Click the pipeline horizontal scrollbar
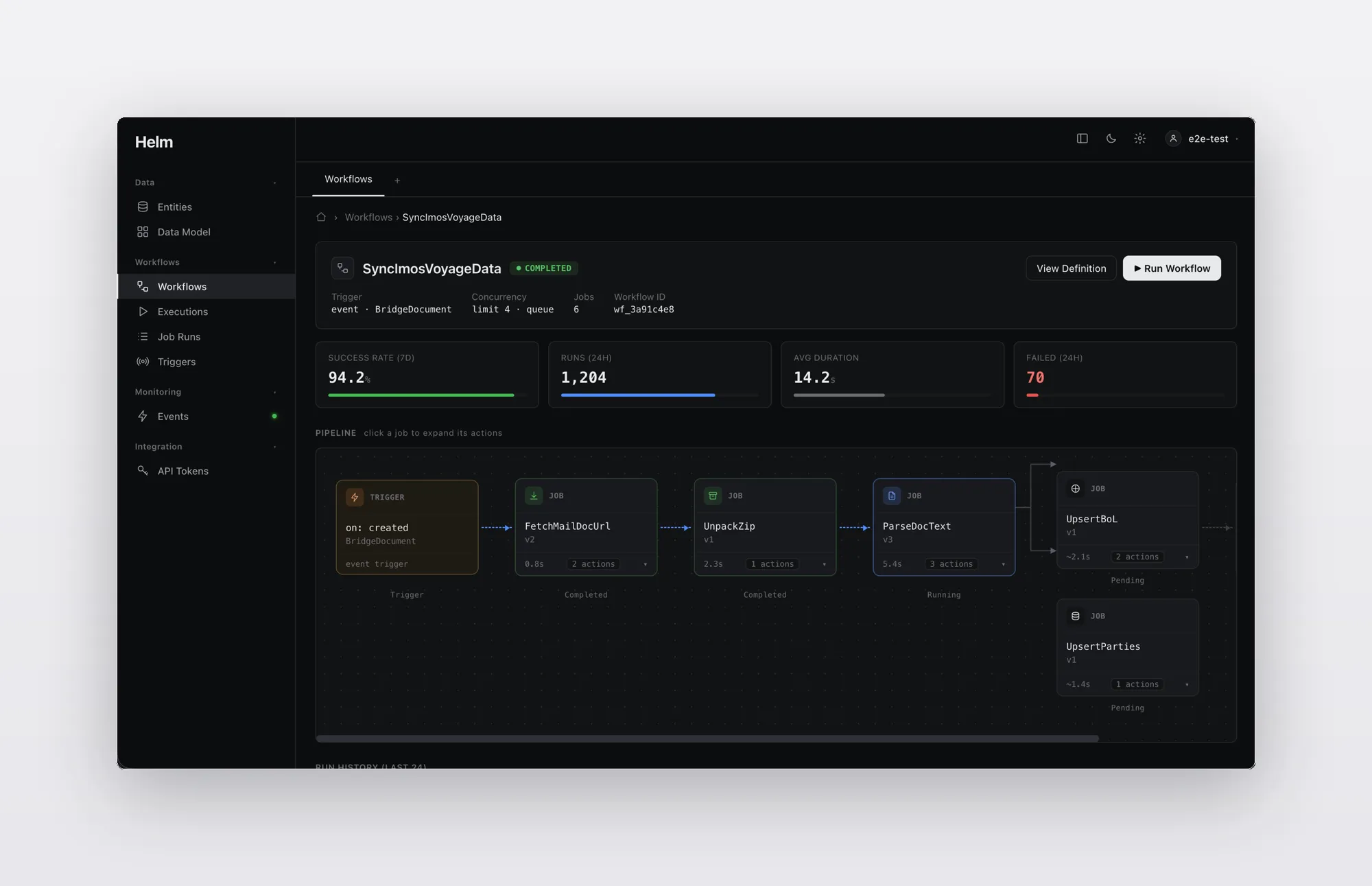The width and height of the screenshot is (1372, 886). pos(707,738)
